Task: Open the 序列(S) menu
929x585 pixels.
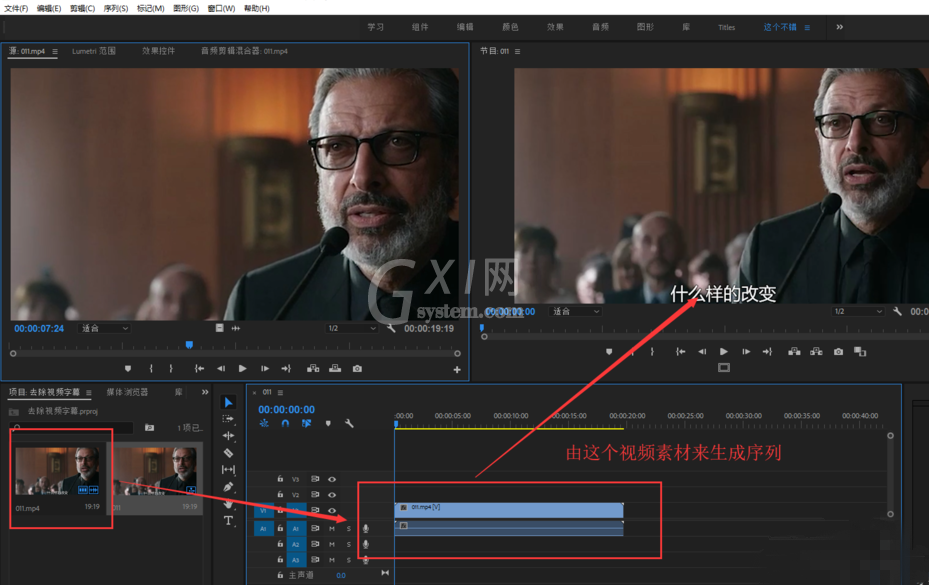Action: coord(116,8)
